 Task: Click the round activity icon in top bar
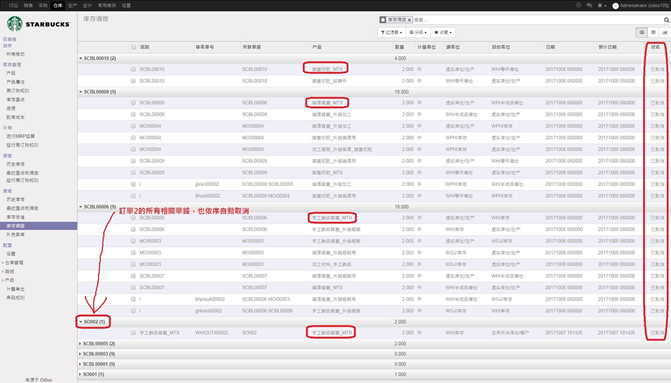click(579, 6)
